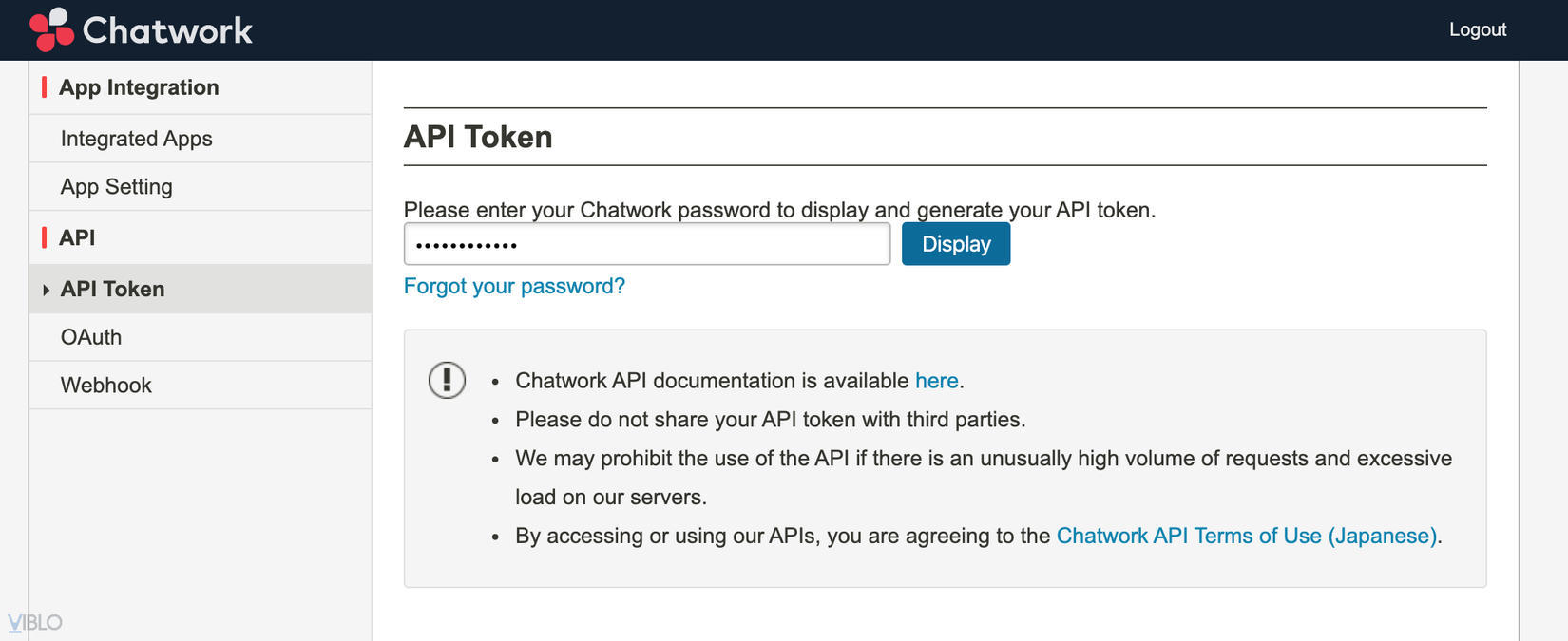Open the API documentation 'here' link
This screenshot has height=641, width=1568.
click(x=936, y=381)
